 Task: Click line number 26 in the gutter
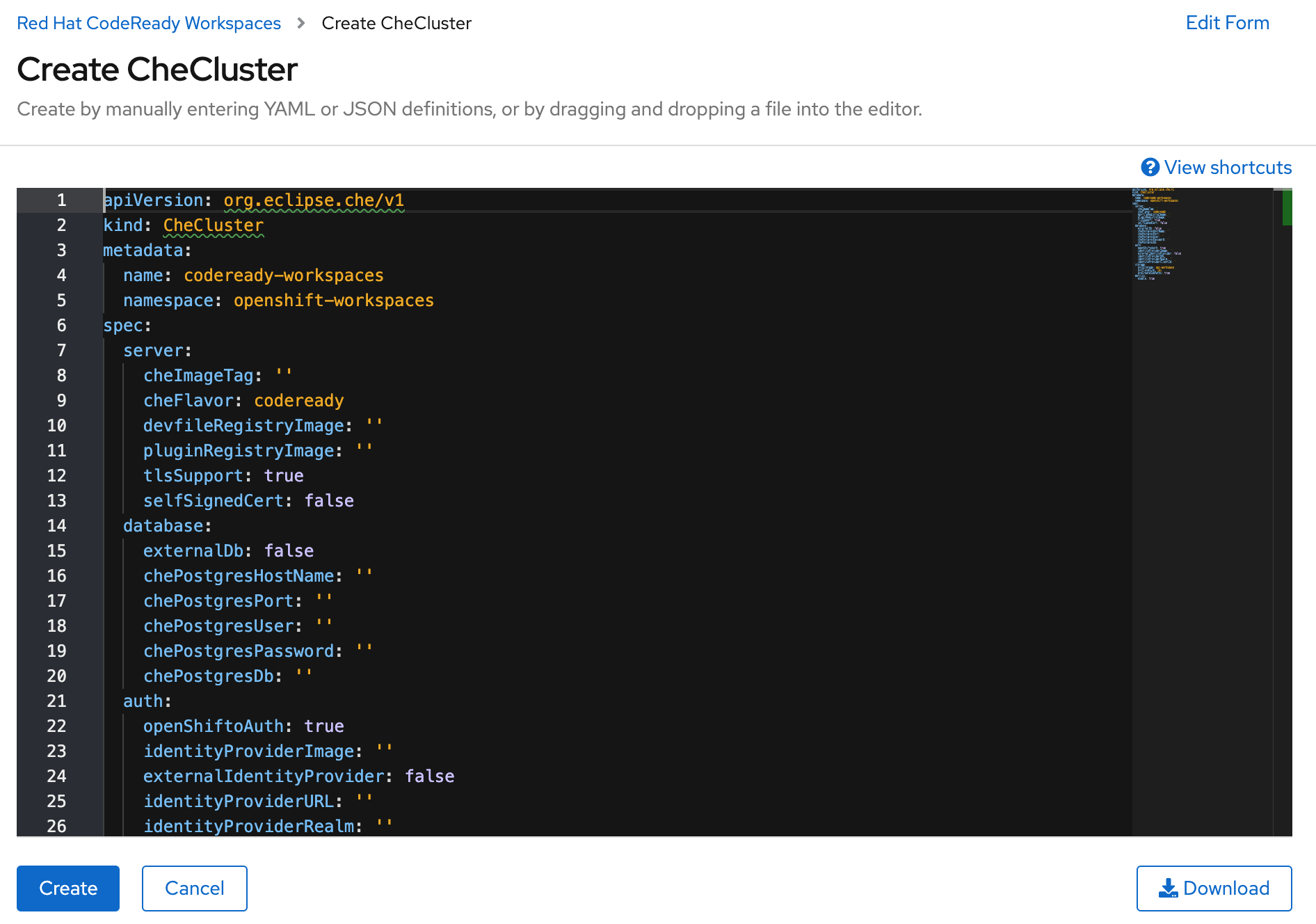[56, 827]
